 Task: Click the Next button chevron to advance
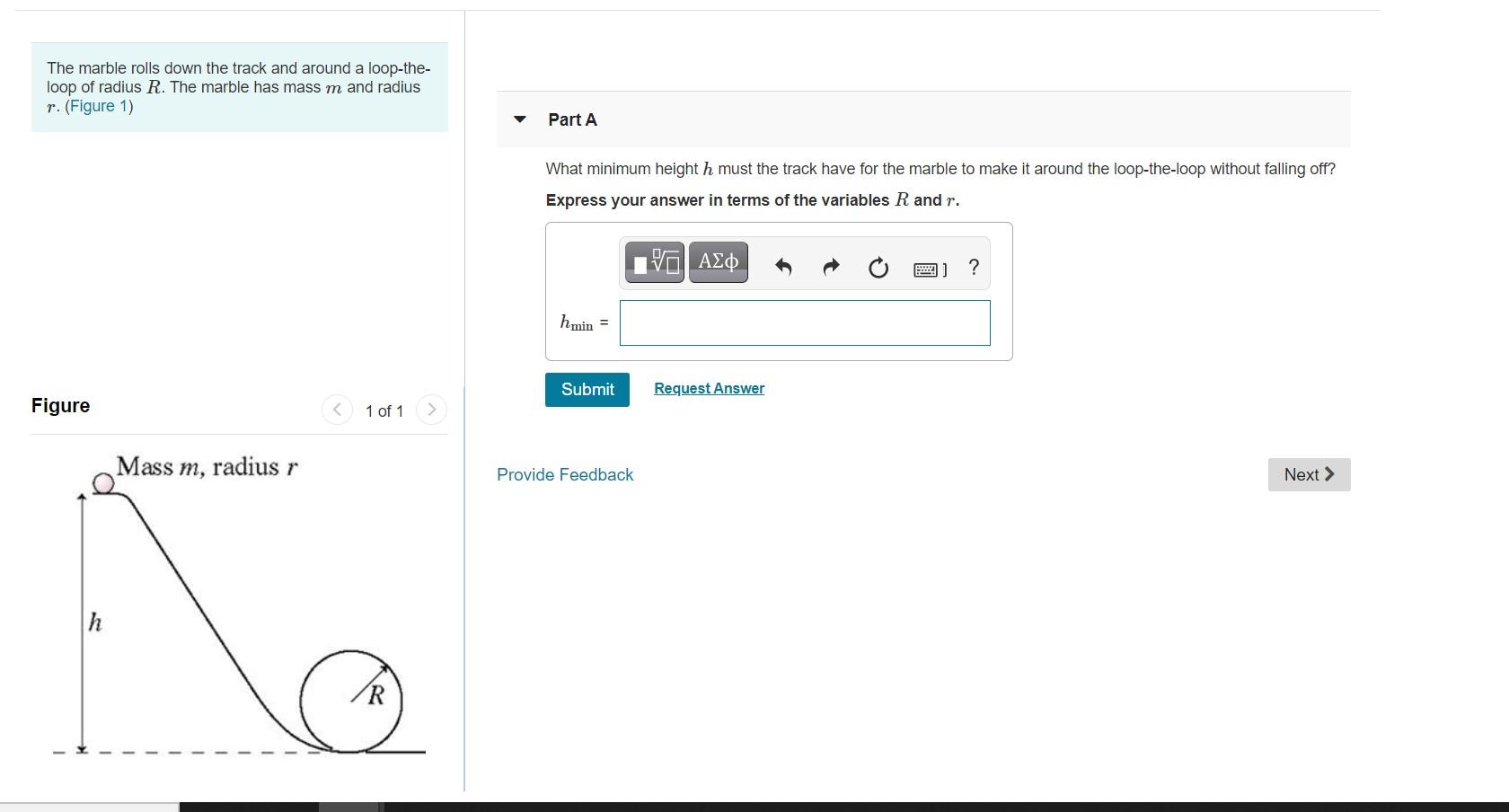[x=1328, y=474]
